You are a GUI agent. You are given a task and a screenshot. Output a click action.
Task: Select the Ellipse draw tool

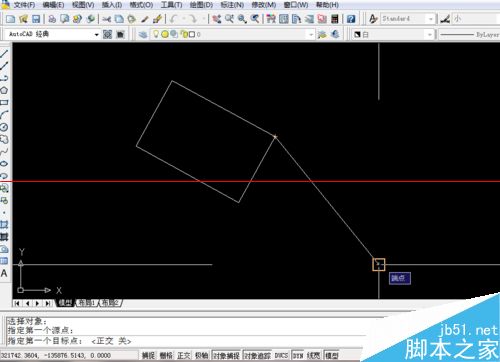4,164
